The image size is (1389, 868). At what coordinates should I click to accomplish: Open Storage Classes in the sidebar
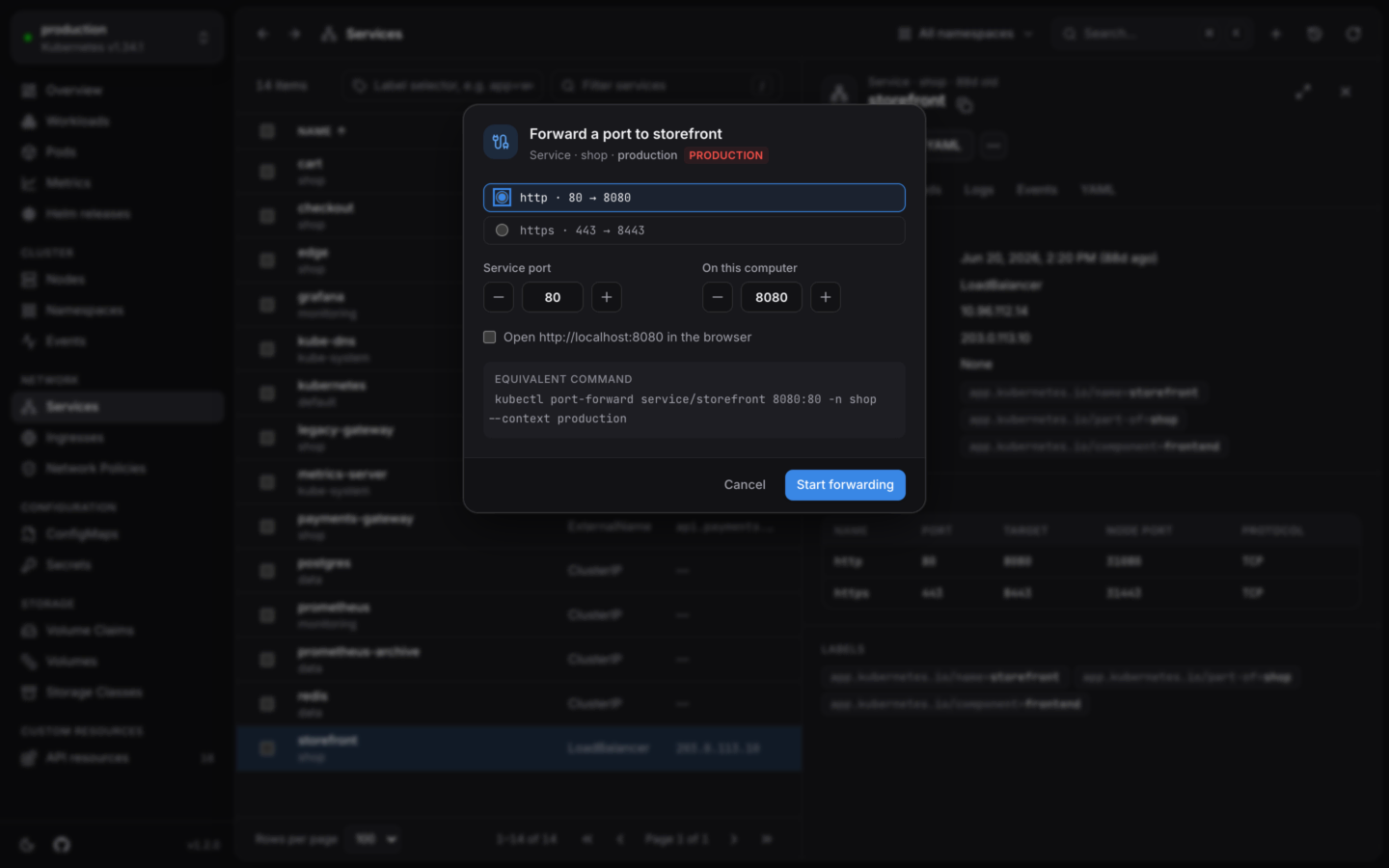pyautogui.click(x=118, y=692)
